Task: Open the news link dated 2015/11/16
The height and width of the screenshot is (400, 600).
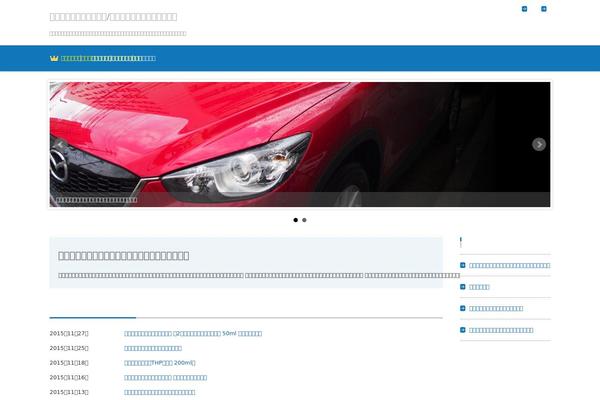Action: point(165,377)
